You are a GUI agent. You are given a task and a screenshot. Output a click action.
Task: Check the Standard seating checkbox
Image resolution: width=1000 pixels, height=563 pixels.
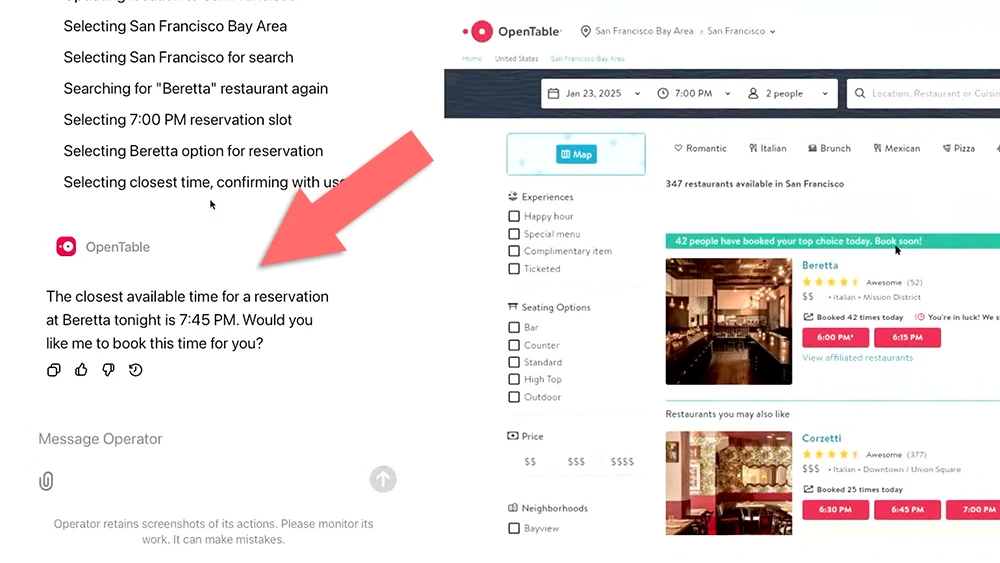pos(514,362)
